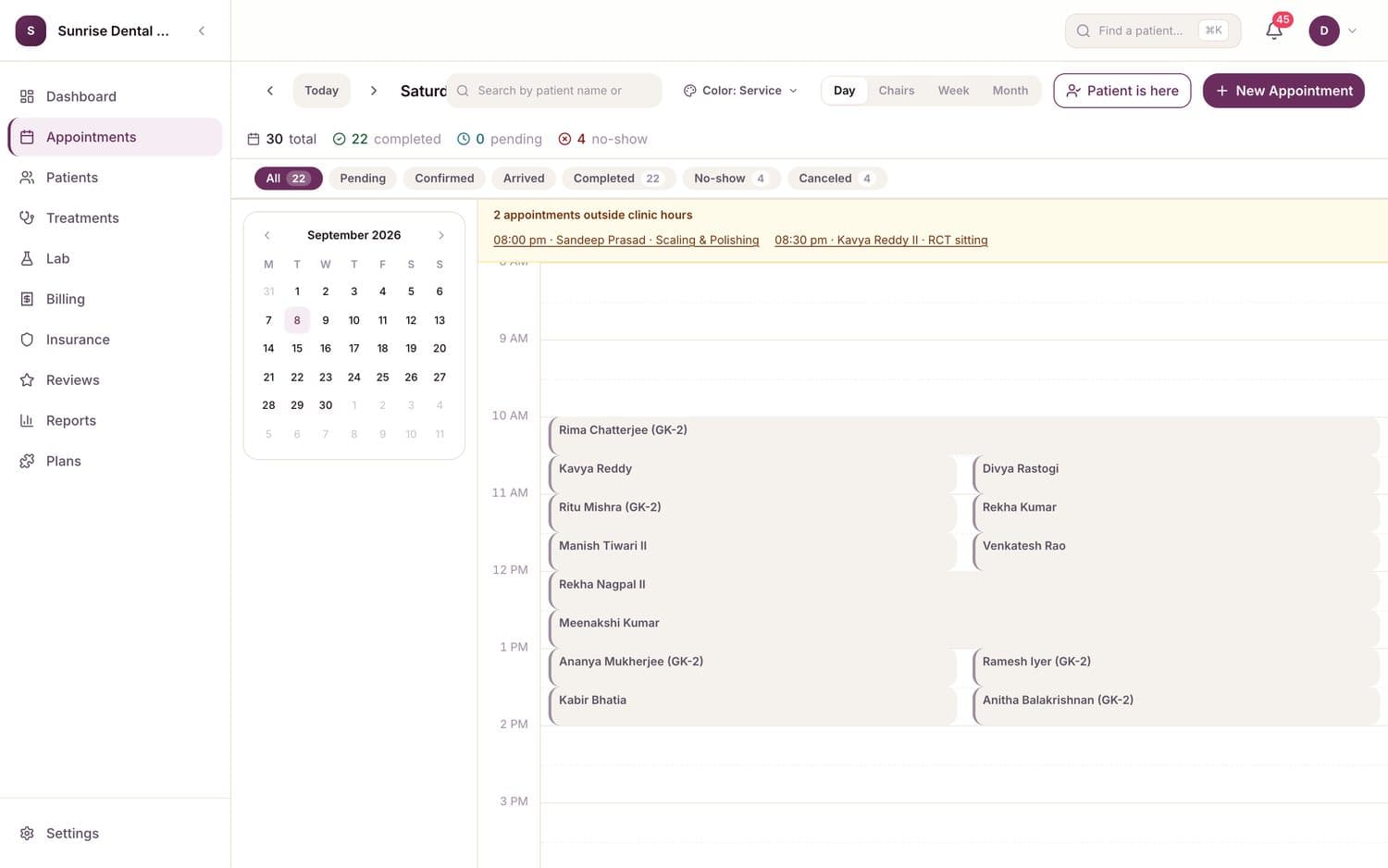Collapse the sidebar with the chevron
The image size is (1388, 868).
click(202, 31)
